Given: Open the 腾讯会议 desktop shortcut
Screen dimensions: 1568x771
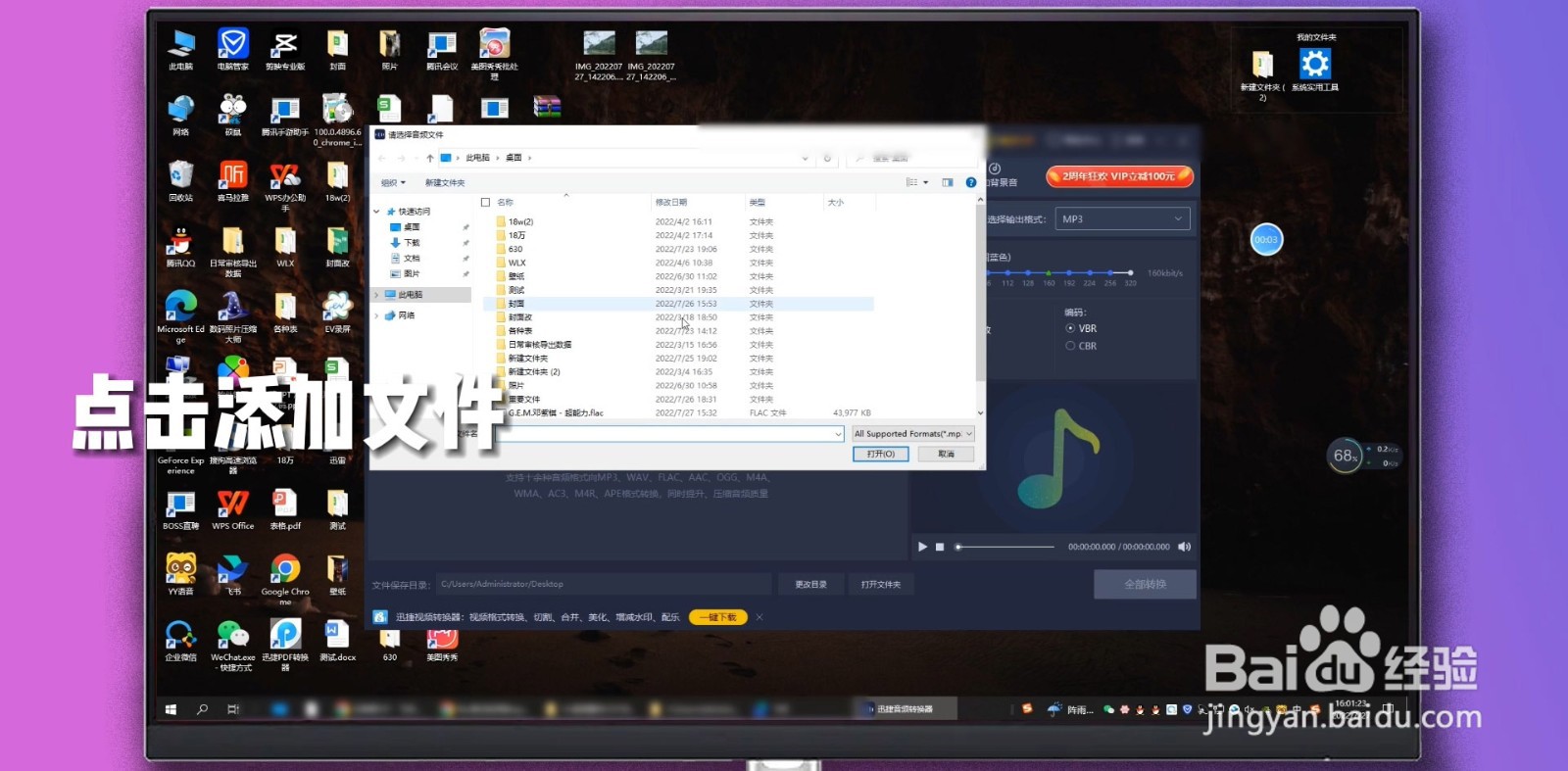Looking at the screenshot, I should [x=442, y=50].
